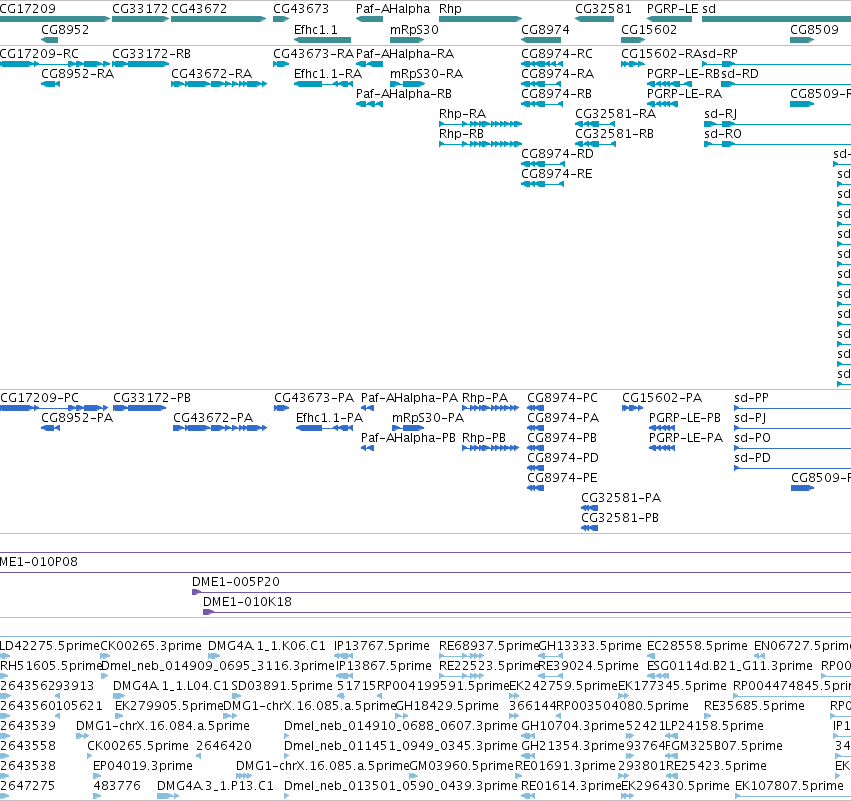Viewport: 851px width, 801px height.
Task: Select EST EP04019.3prime
Action: click(x=143, y=766)
